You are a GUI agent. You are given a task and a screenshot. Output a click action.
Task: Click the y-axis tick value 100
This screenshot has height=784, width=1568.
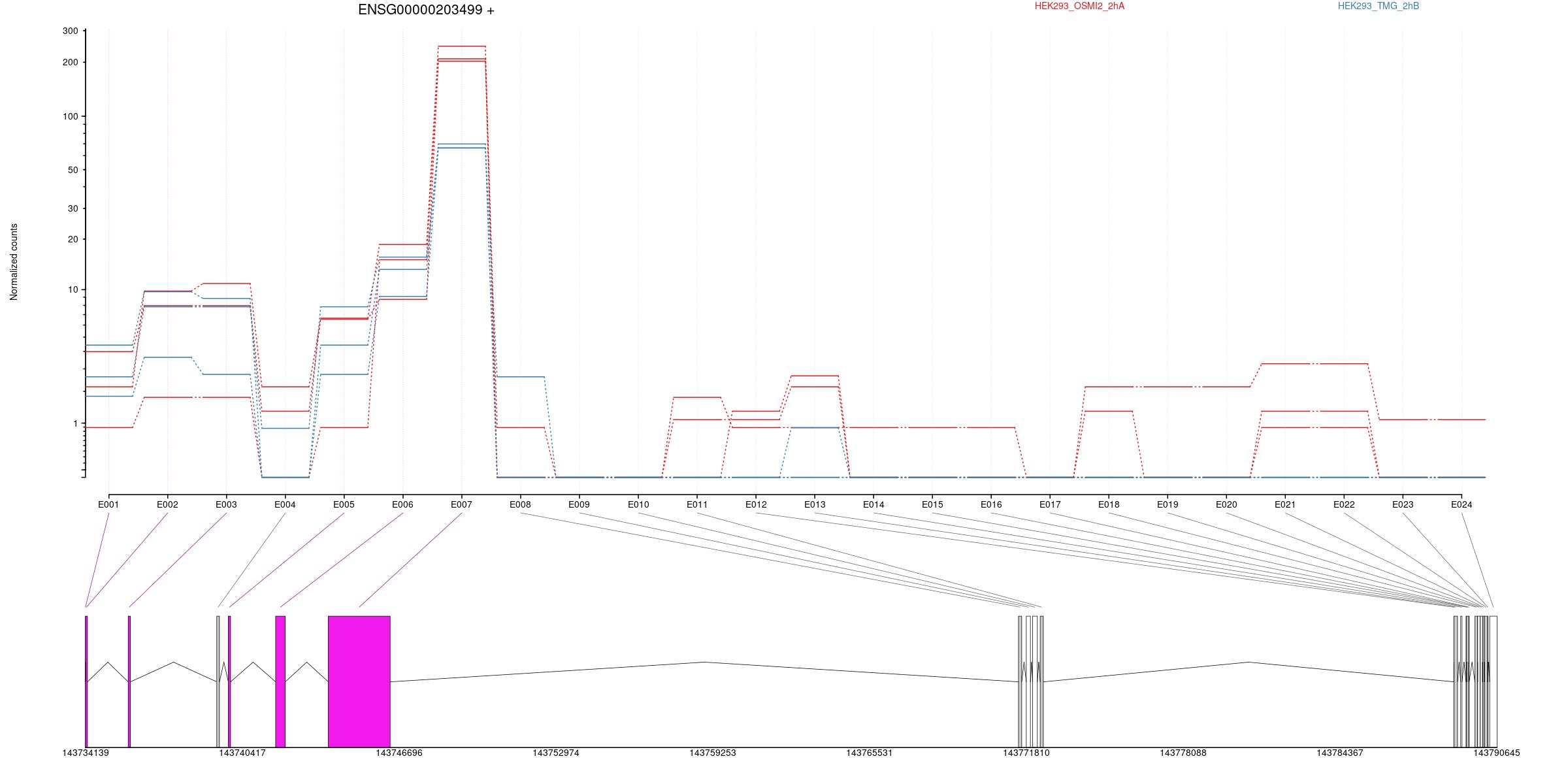71,116
